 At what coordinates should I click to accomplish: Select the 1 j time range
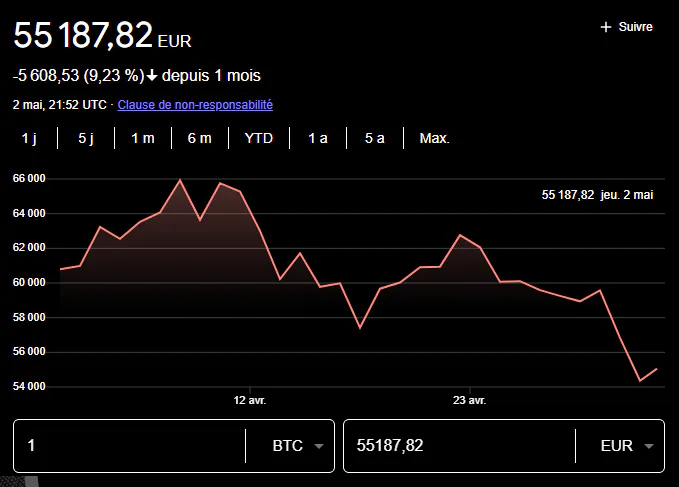(29, 138)
